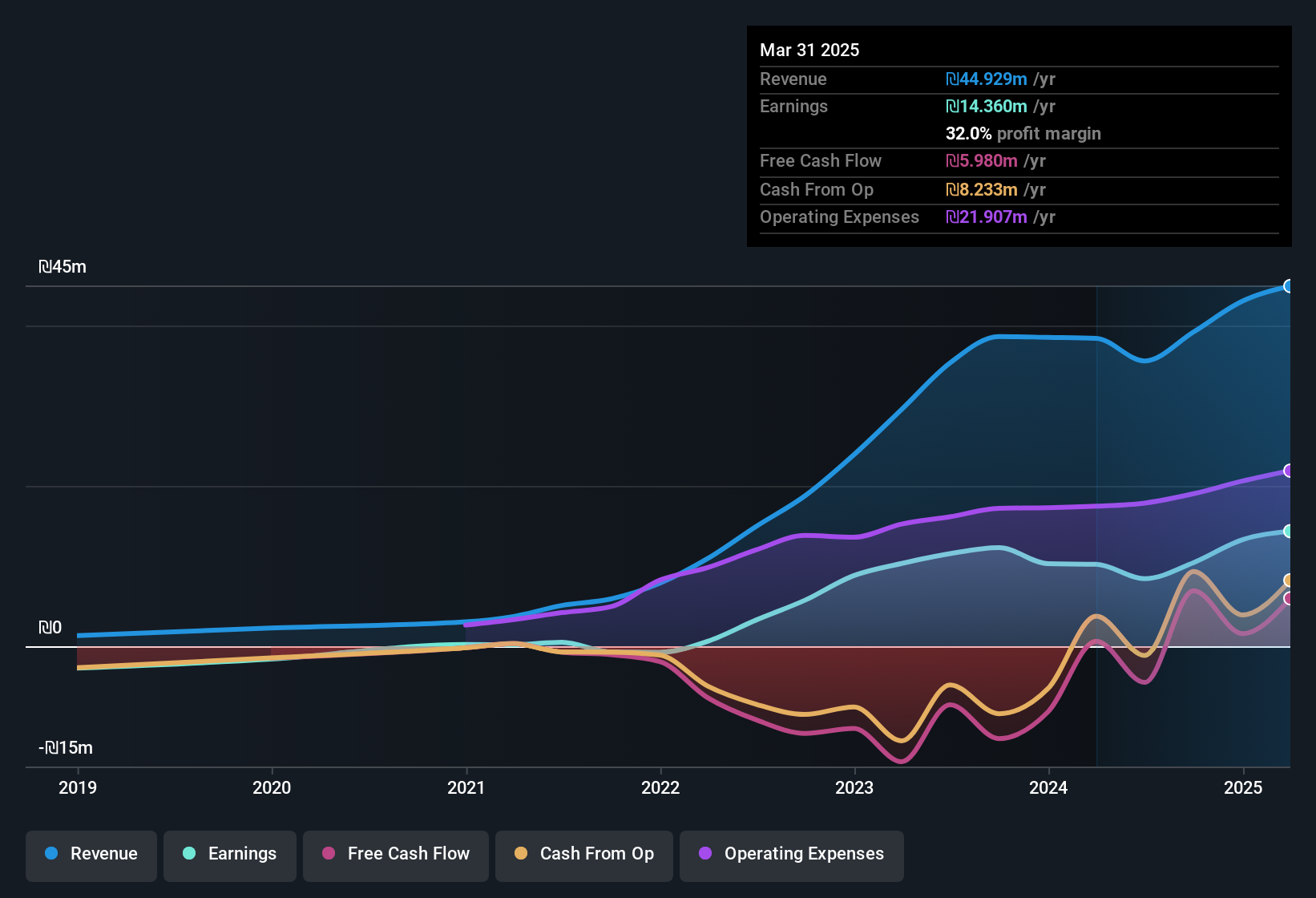Click the 32.0% profit margin text

pos(1023,134)
